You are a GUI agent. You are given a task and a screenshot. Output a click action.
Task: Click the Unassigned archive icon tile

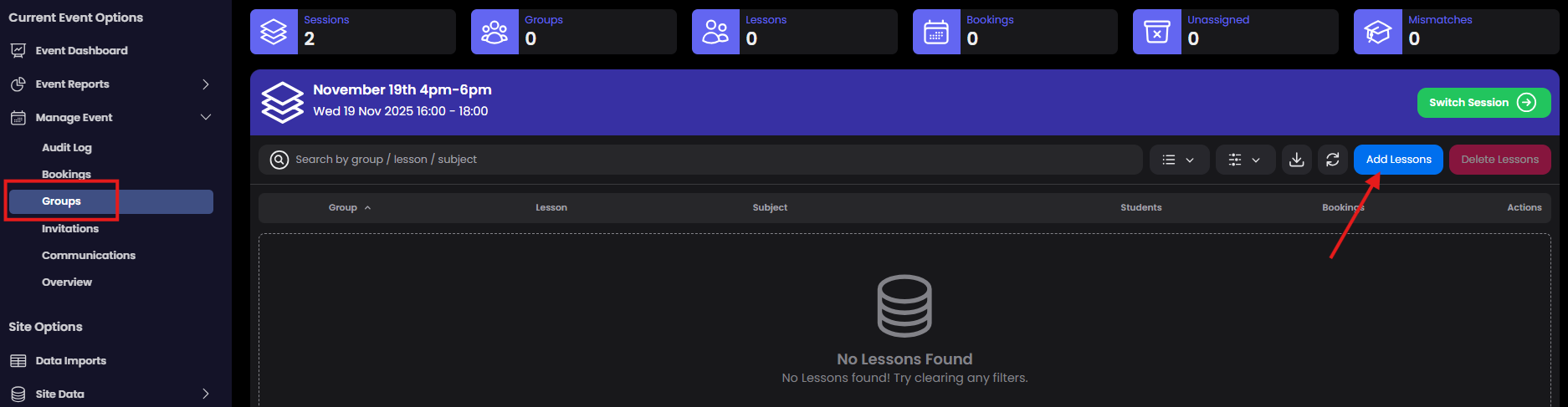1157,32
